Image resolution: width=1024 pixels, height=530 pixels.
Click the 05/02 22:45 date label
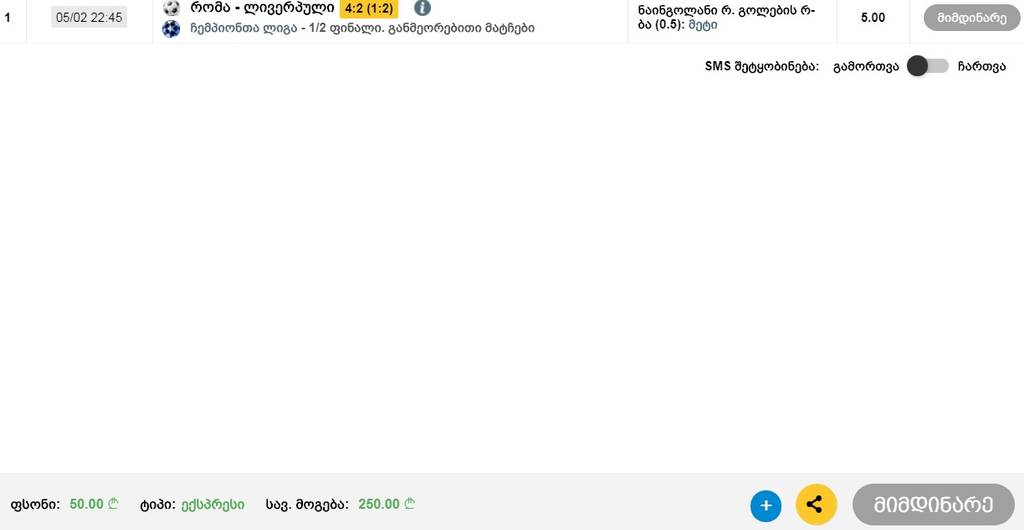89,18
